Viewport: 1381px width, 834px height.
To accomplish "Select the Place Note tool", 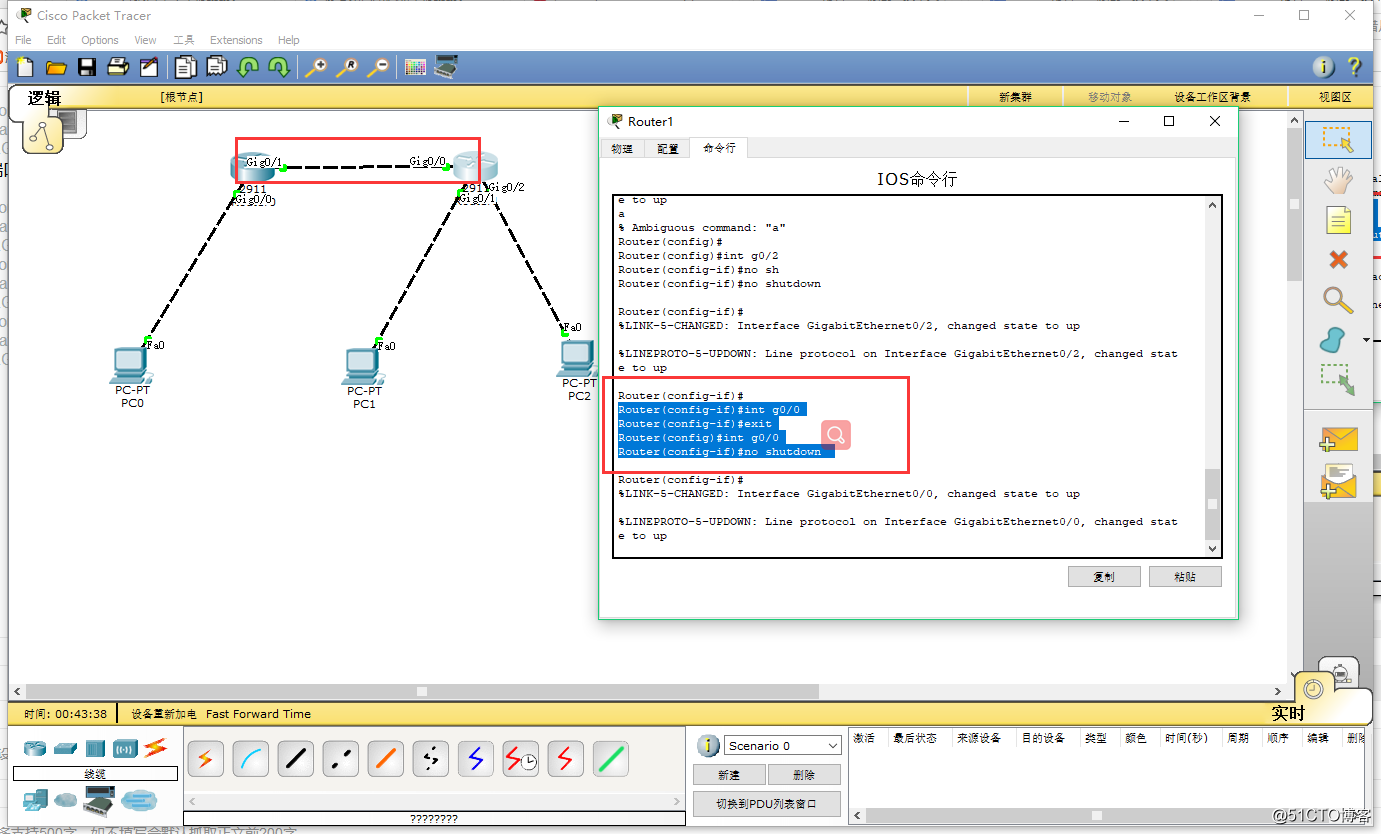I will coord(1338,220).
